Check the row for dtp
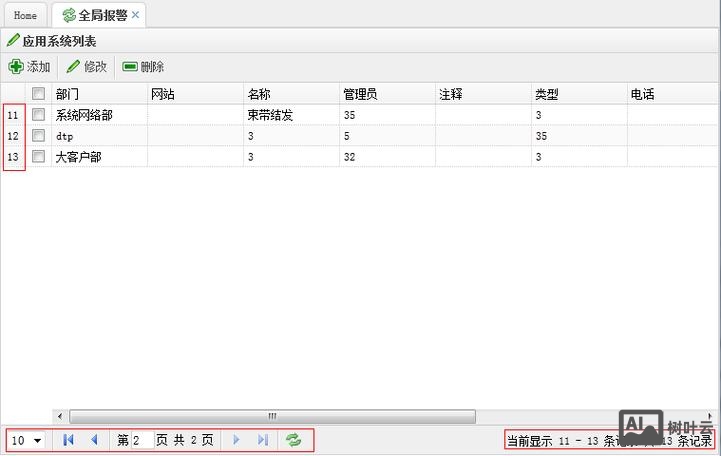The height and width of the screenshot is (456, 721). click(38, 136)
